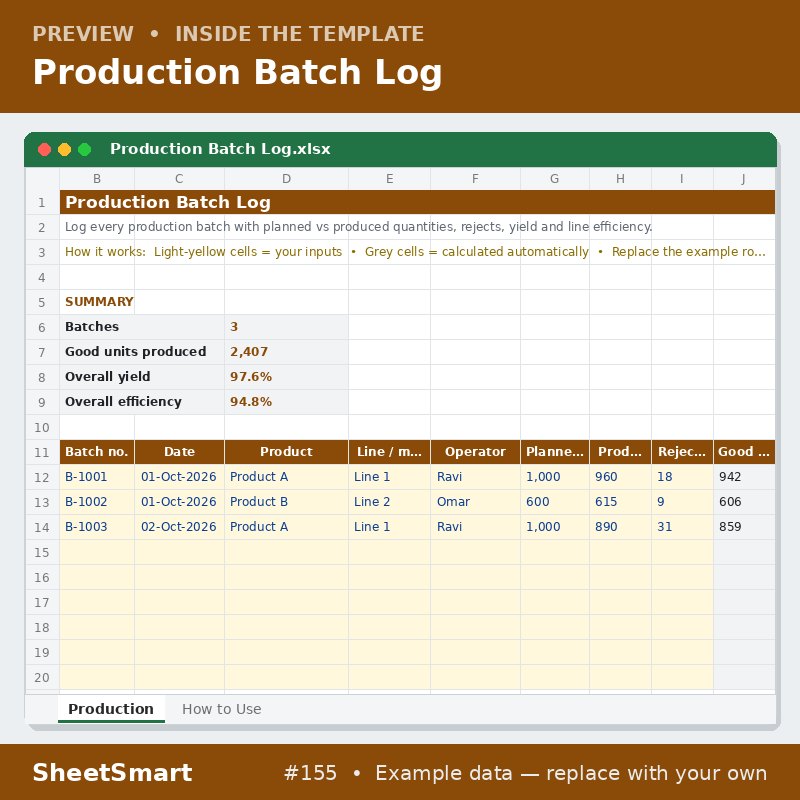
Task: Click the Rejec... header cell
Action: 682,452
